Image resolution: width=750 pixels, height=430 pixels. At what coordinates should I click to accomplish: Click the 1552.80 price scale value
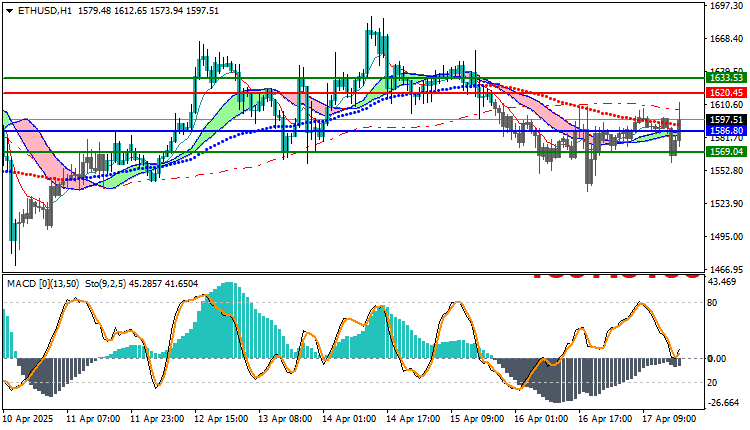pyautogui.click(x=727, y=170)
